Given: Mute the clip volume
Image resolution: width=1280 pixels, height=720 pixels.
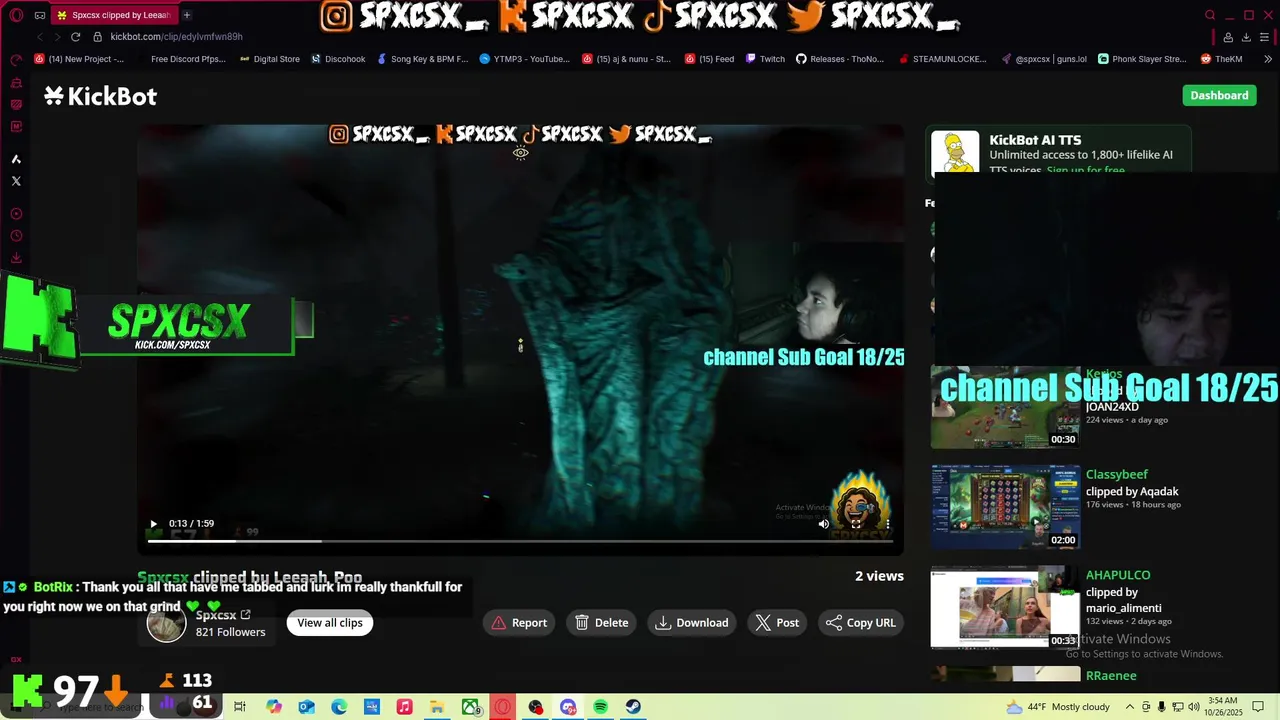Looking at the screenshot, I should coord(824,524).
